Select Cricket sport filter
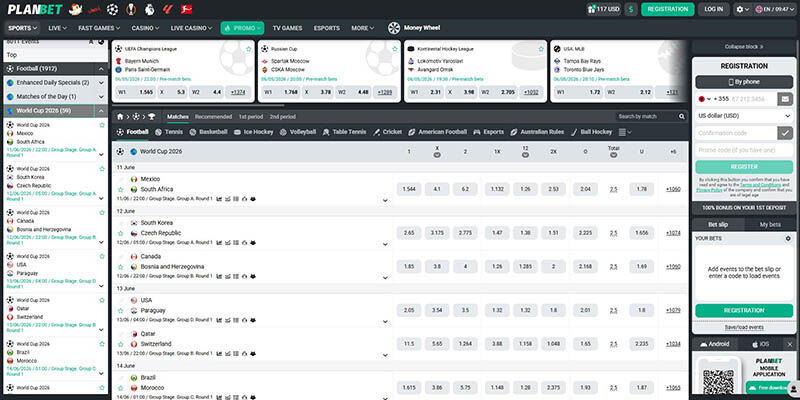 coord(388,132)
